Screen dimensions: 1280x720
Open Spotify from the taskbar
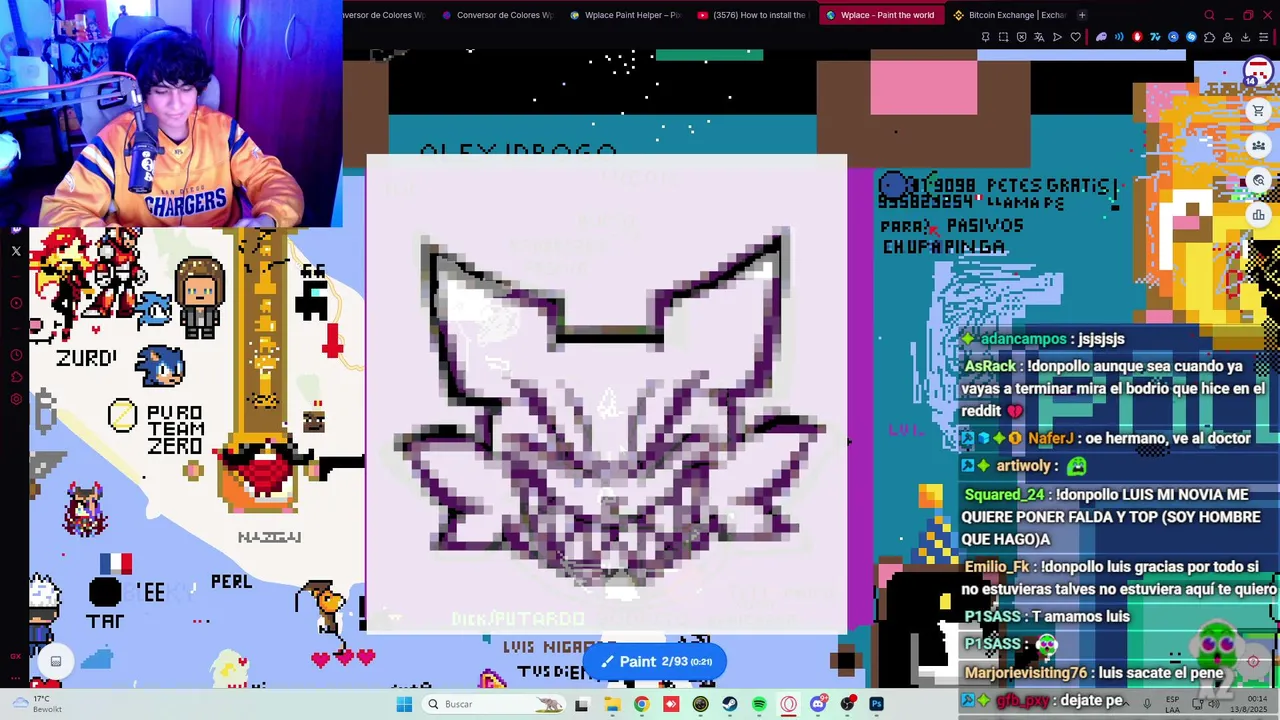759,704
